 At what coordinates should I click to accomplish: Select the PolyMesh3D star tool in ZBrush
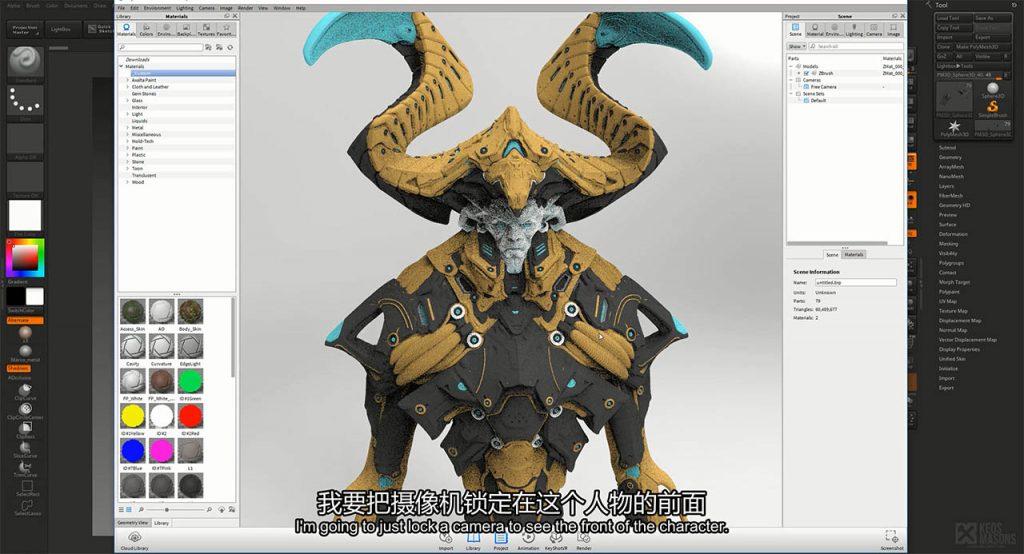[954, 128]
